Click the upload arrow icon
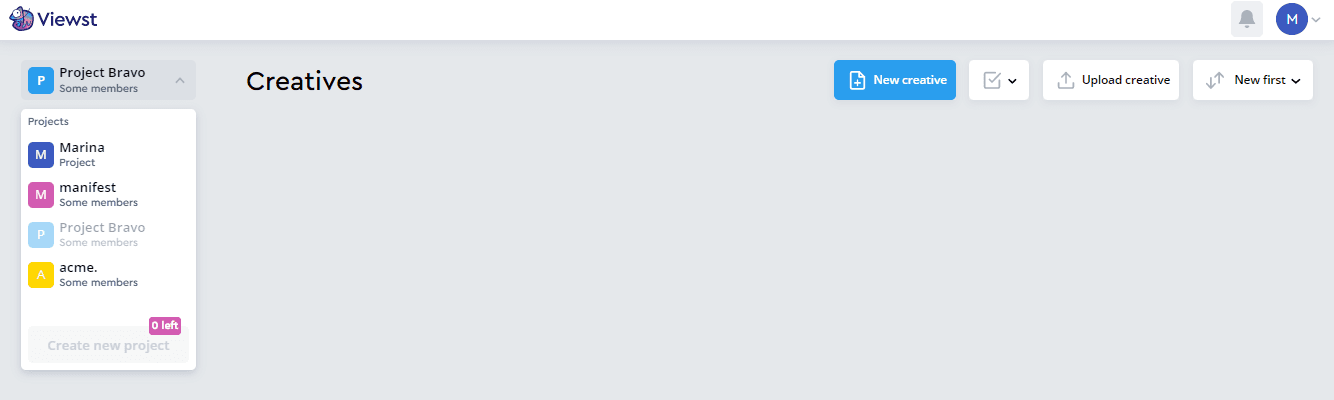The width and height of the screenshot is (1334, 400). pos(1066,80)
